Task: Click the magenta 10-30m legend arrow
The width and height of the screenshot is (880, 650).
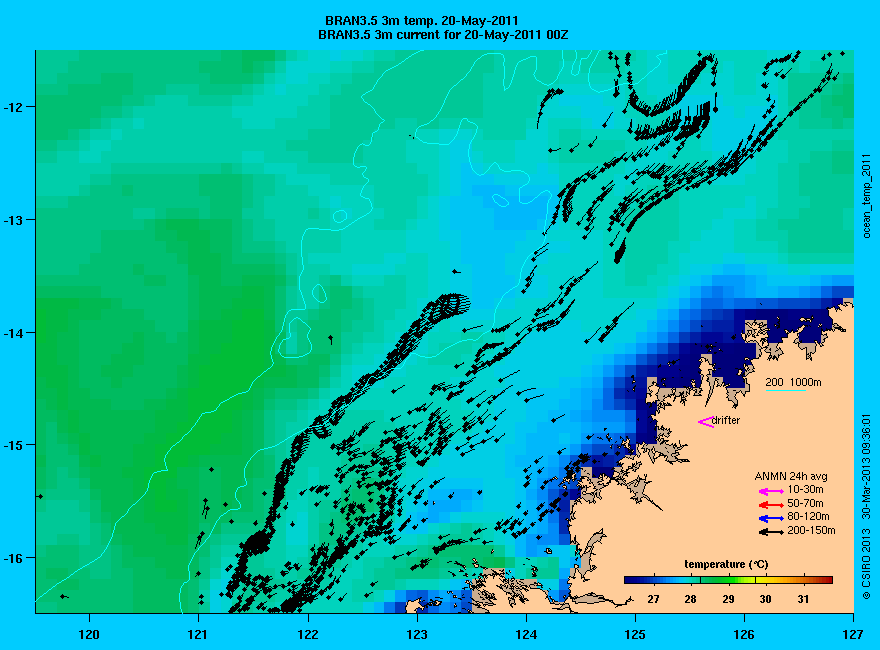Action: (771, 491)
